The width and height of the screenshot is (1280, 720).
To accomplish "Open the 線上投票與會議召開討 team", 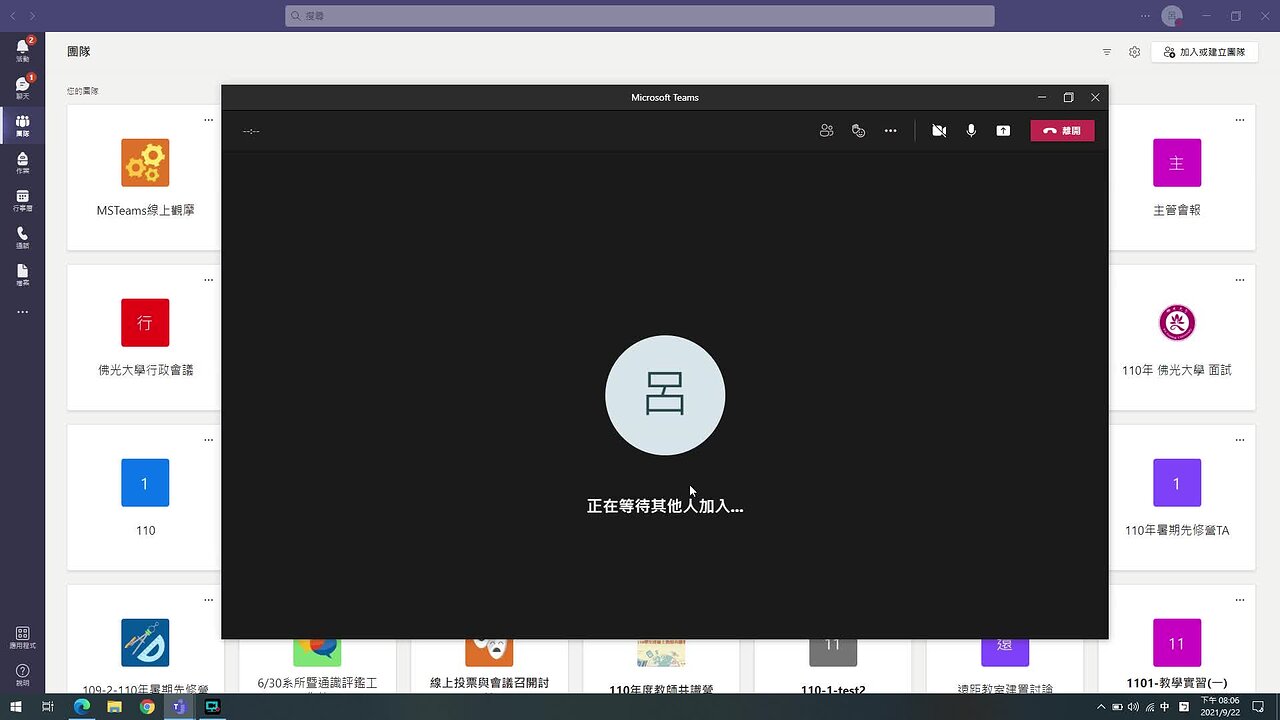I will click(x=489, y=666).
